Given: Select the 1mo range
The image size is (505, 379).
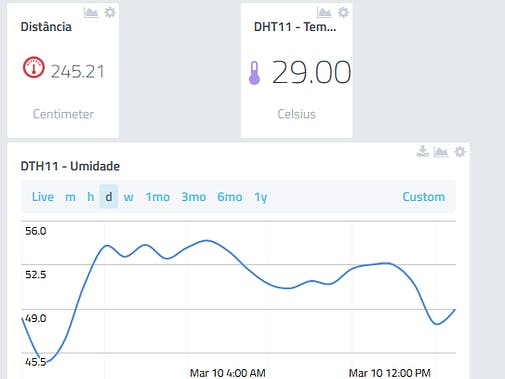Looking at the screenshot, I should (158, 197).
